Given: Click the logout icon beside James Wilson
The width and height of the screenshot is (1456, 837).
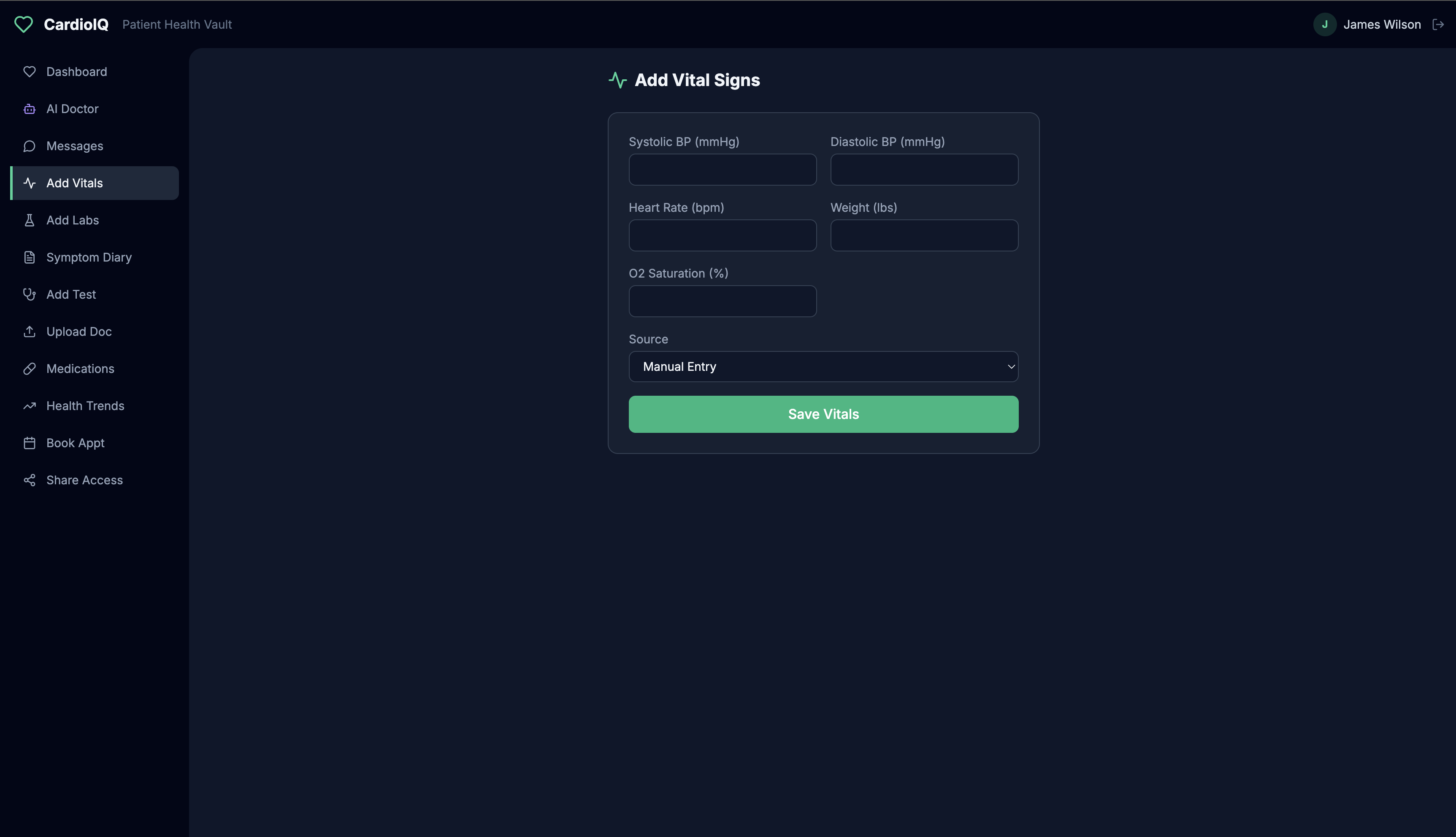Looking at the screenshot, I should click(x=1437, y=24).
